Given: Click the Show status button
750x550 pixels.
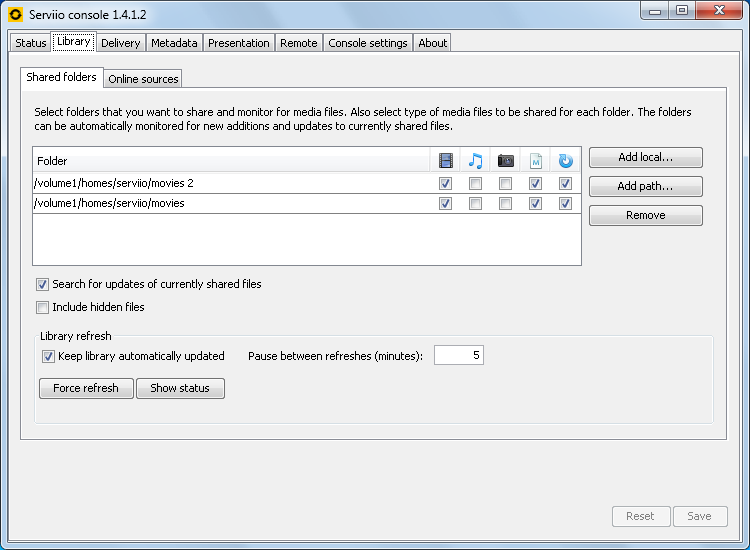Looking at the screenshot, I should pos(180,388).
